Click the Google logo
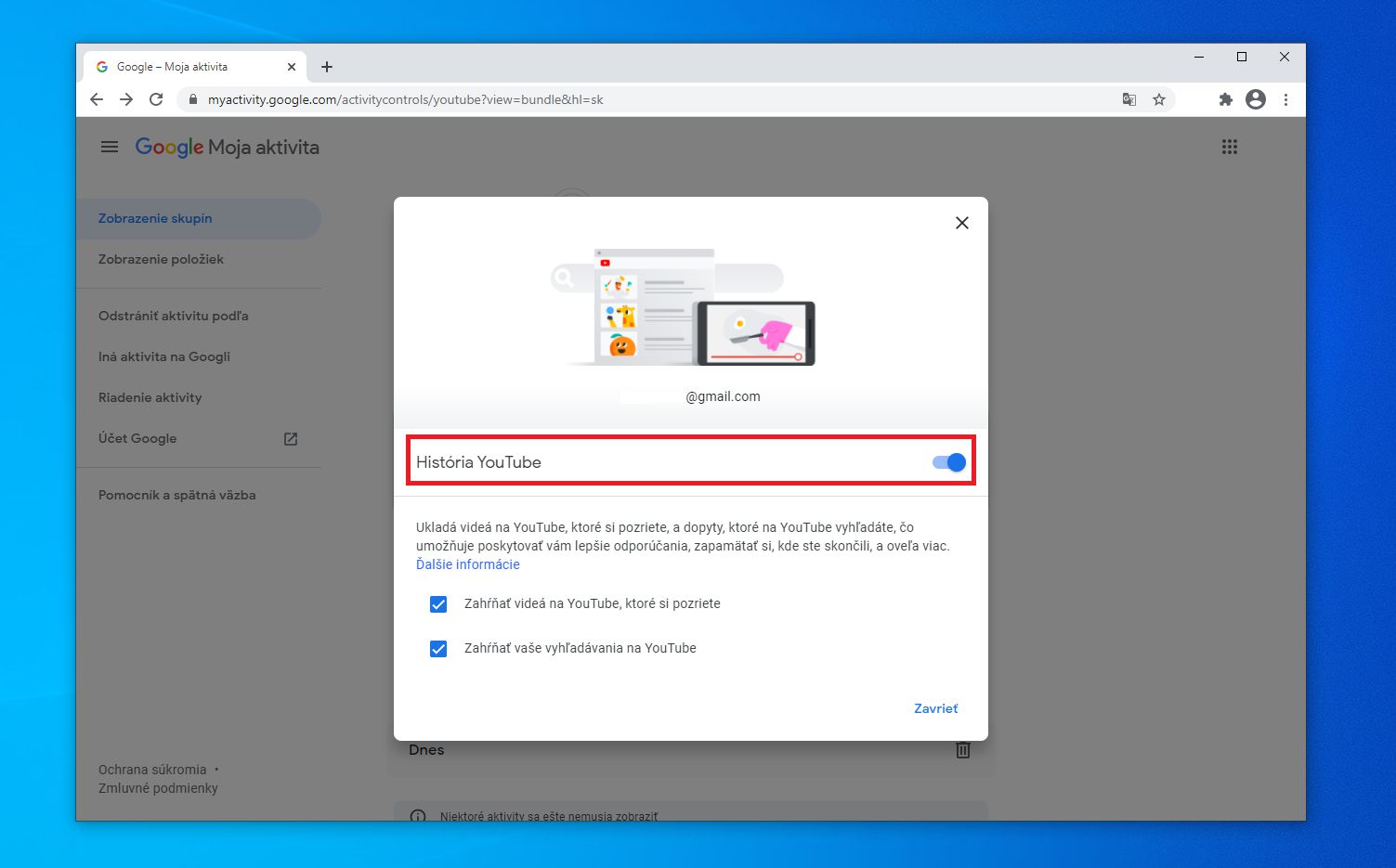 click(169, 148)
